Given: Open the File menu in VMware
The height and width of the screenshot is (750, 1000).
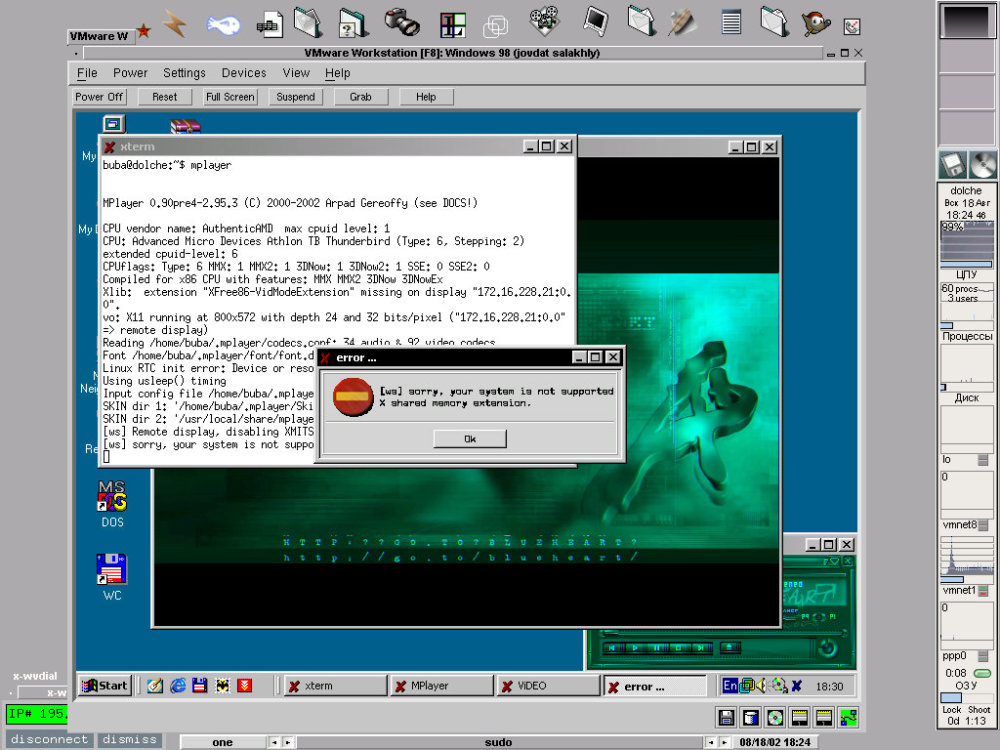Looking at the screenshot, I should point(87,73).
